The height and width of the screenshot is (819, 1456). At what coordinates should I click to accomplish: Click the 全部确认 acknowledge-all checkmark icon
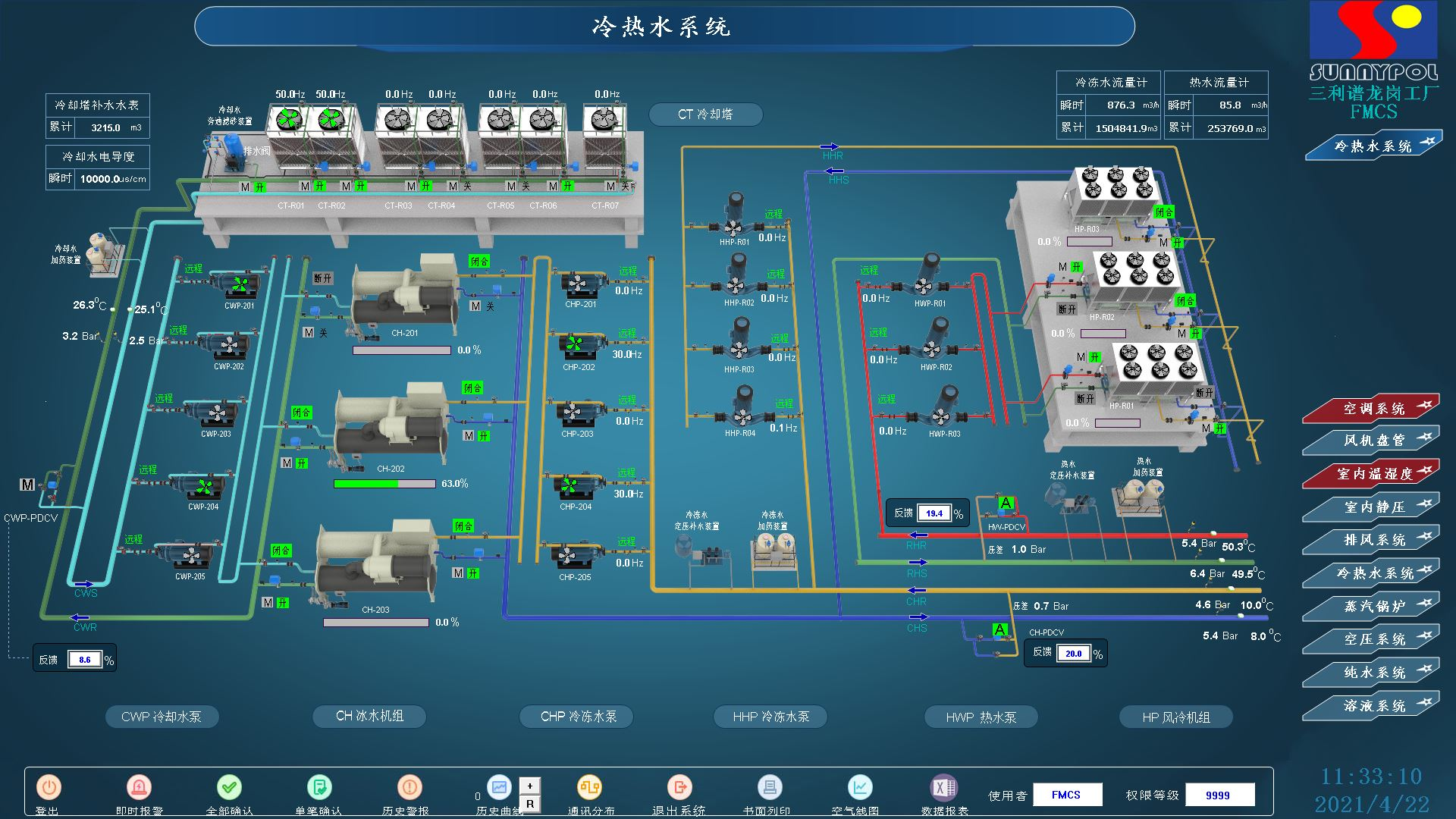click(229, 788)
